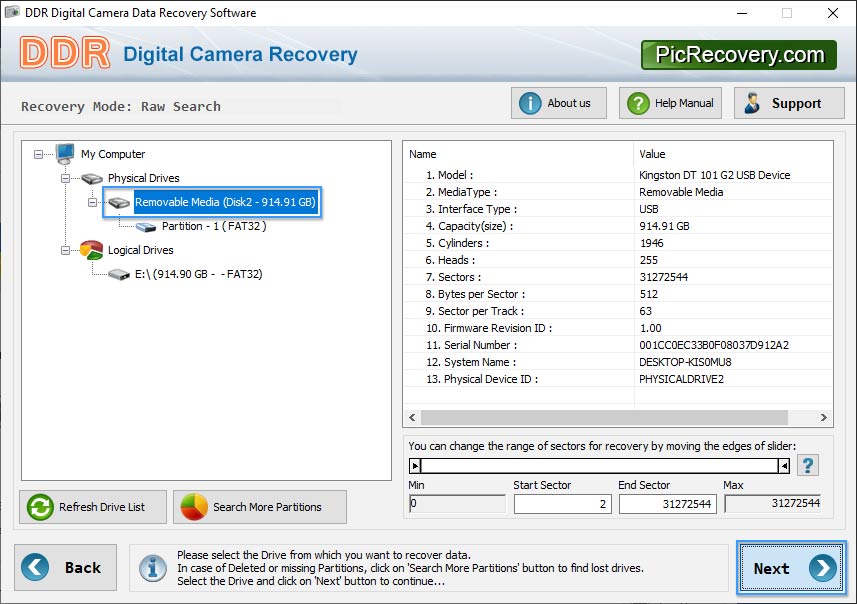The image size is (857, 604).
Task: Select the Interface Type row
Action: click(618, 209)
